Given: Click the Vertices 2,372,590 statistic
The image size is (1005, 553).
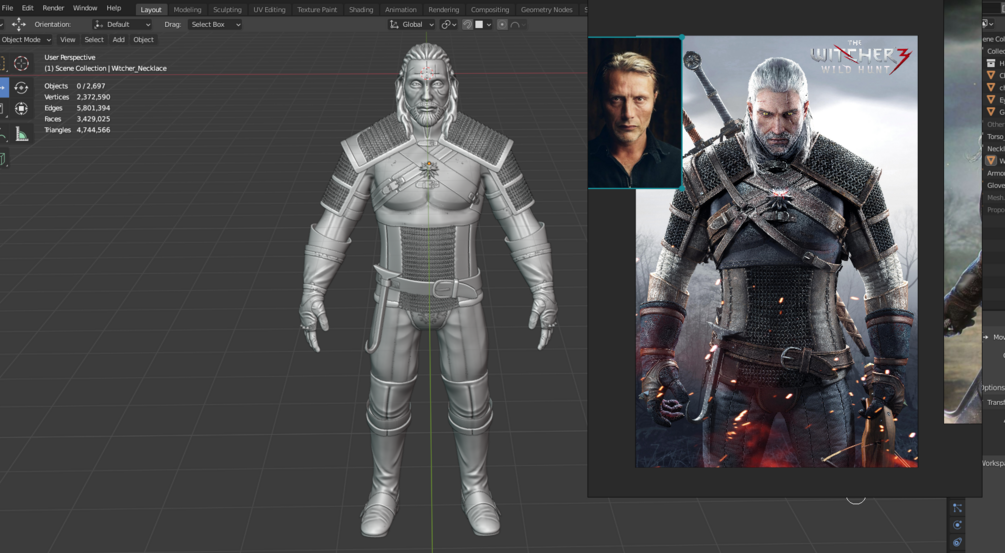Looking at the screenshot, I should click(77, 97).
